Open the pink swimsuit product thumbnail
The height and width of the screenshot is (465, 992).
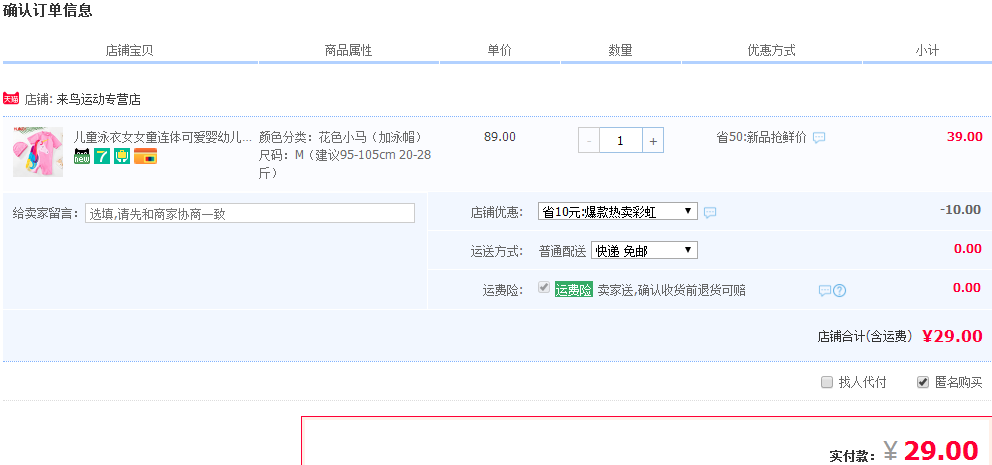[x=38, y=152]
